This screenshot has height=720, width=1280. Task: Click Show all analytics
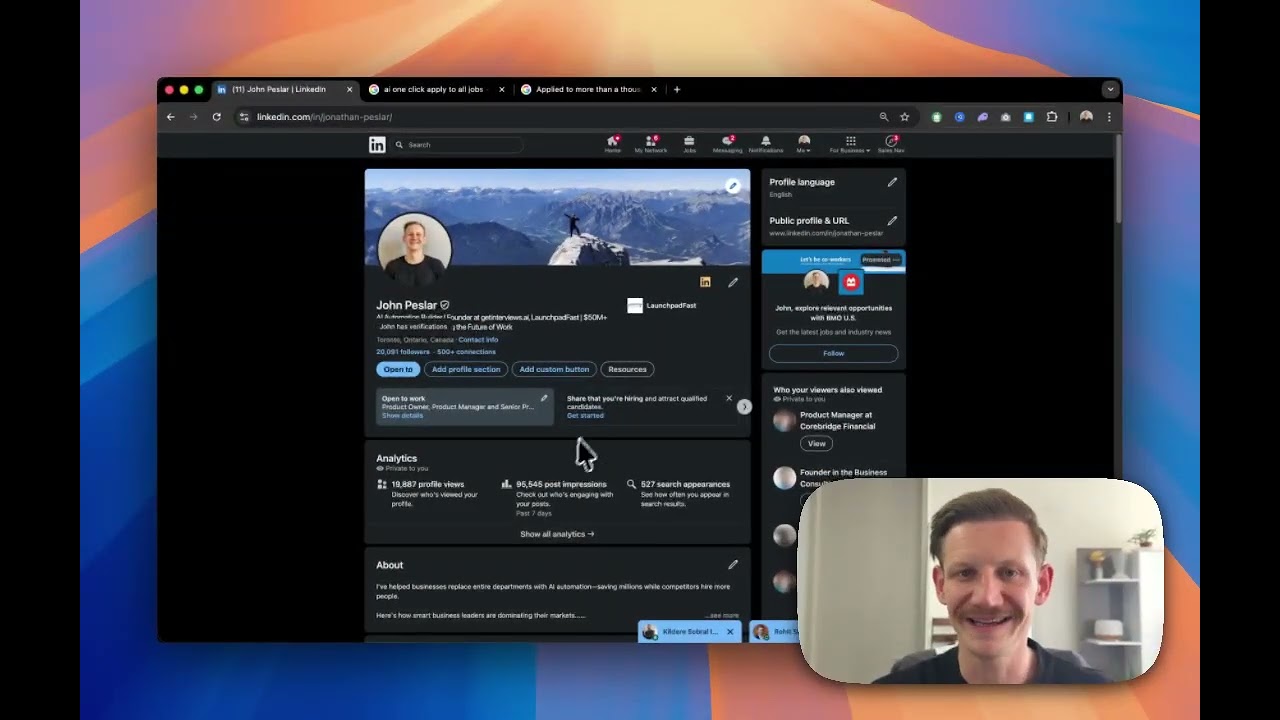[557, 534]
